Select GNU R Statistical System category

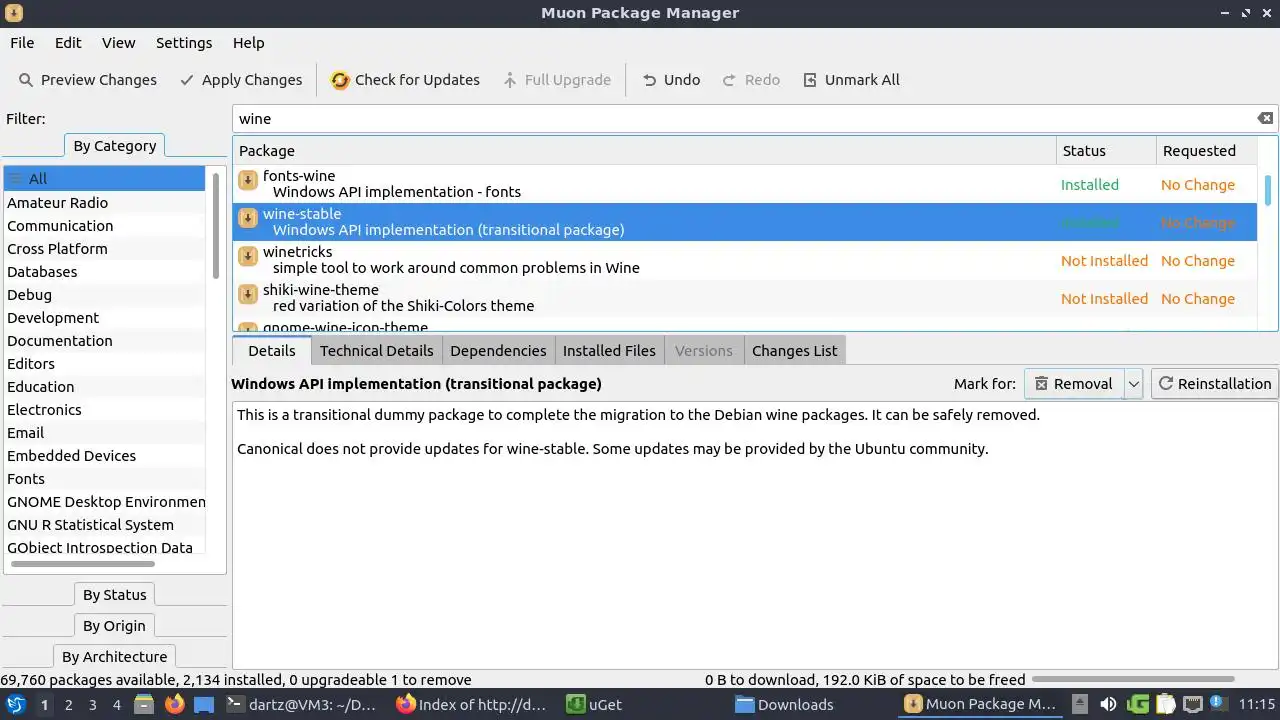click(104, 525)
